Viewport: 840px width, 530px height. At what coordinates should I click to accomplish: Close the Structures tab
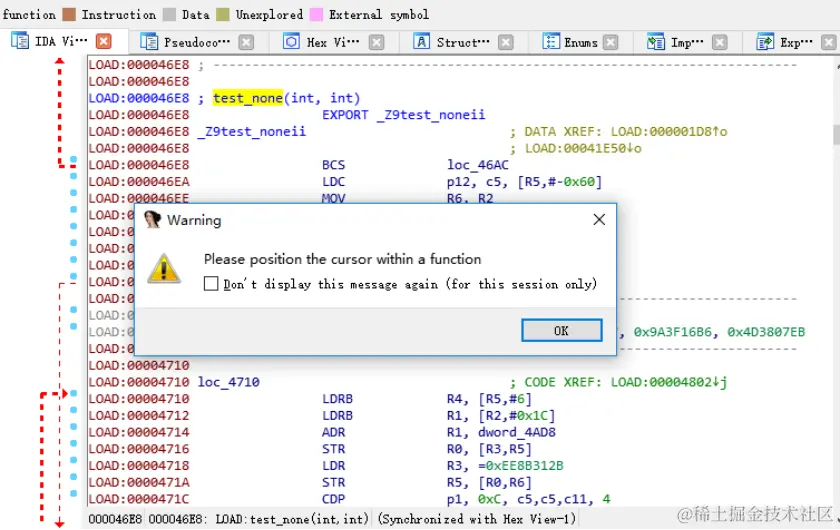tap(506, 42)
